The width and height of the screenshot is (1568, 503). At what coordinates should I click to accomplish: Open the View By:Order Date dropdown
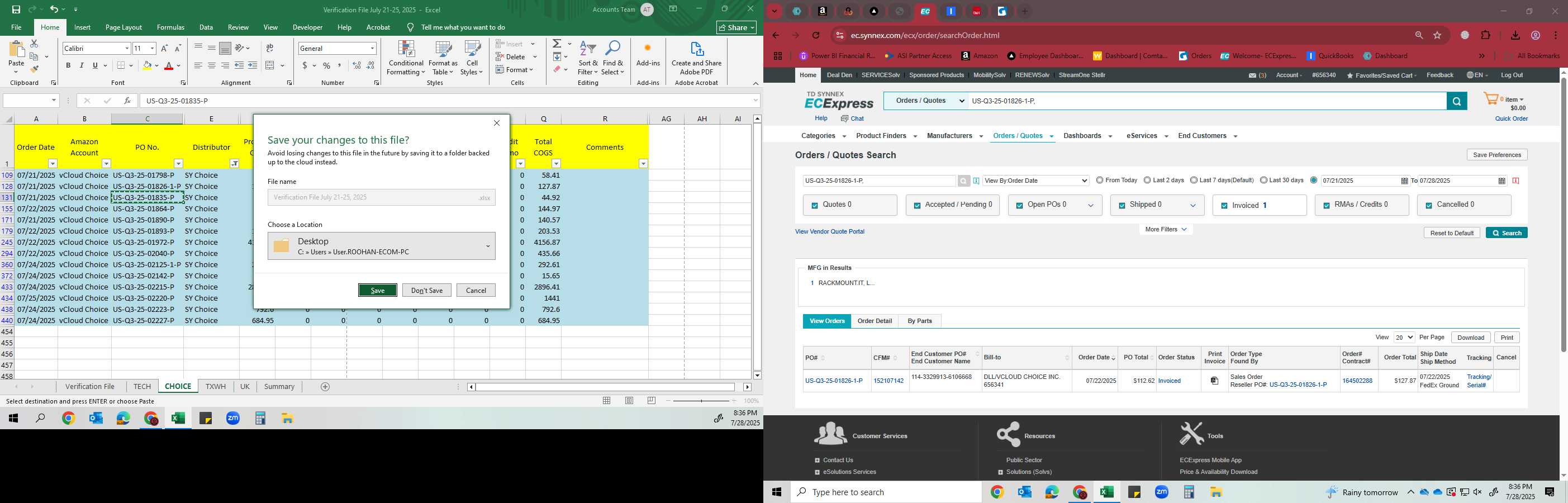pos(1035,181)
